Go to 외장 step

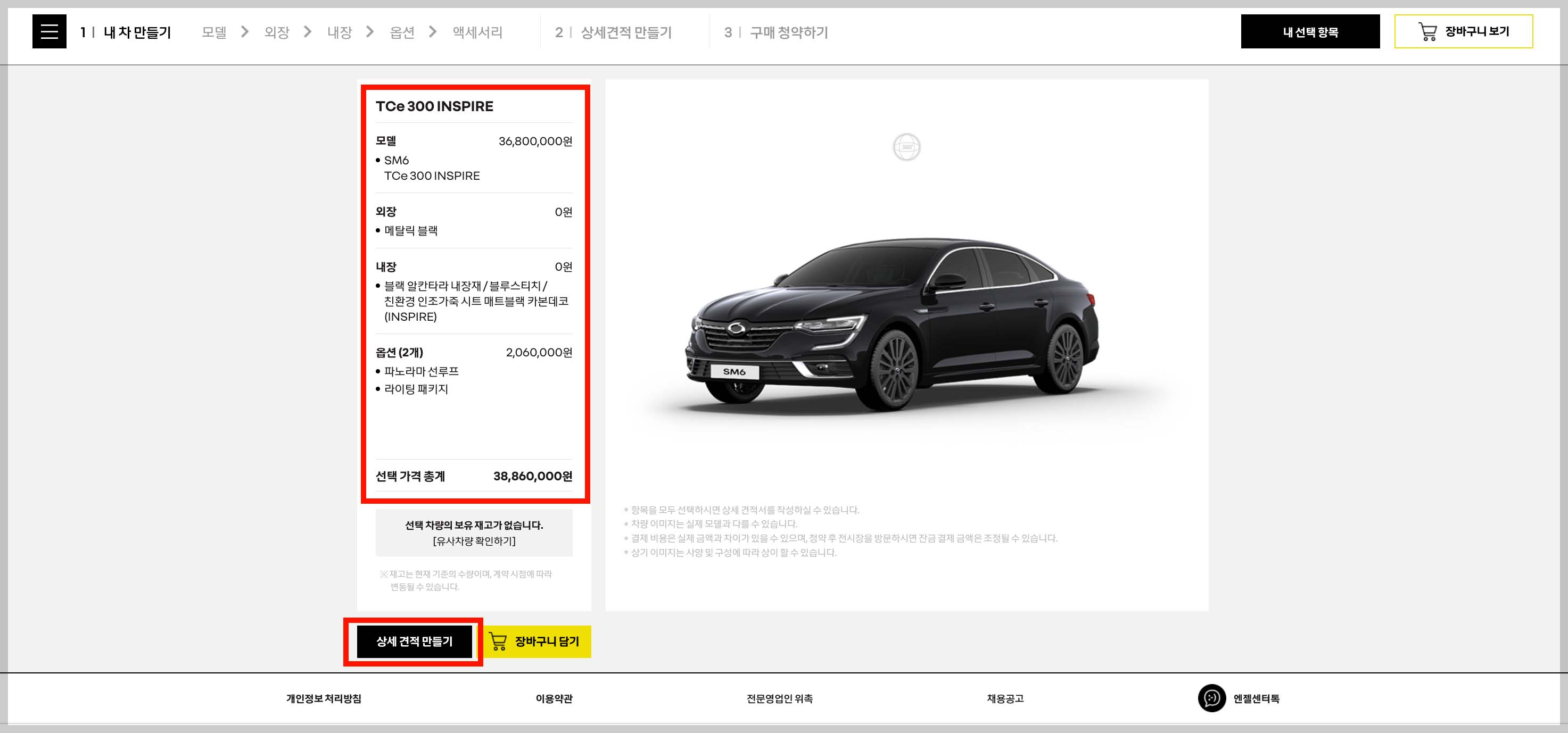(276, 32)
